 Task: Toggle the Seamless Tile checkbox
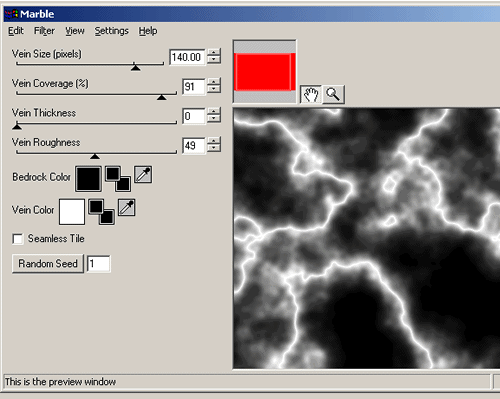tap(17, 239)
